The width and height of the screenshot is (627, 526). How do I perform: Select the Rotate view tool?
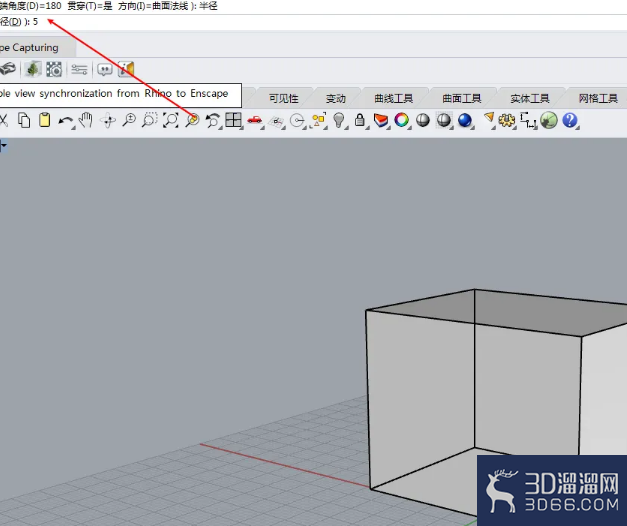click(x=108, y=120)
